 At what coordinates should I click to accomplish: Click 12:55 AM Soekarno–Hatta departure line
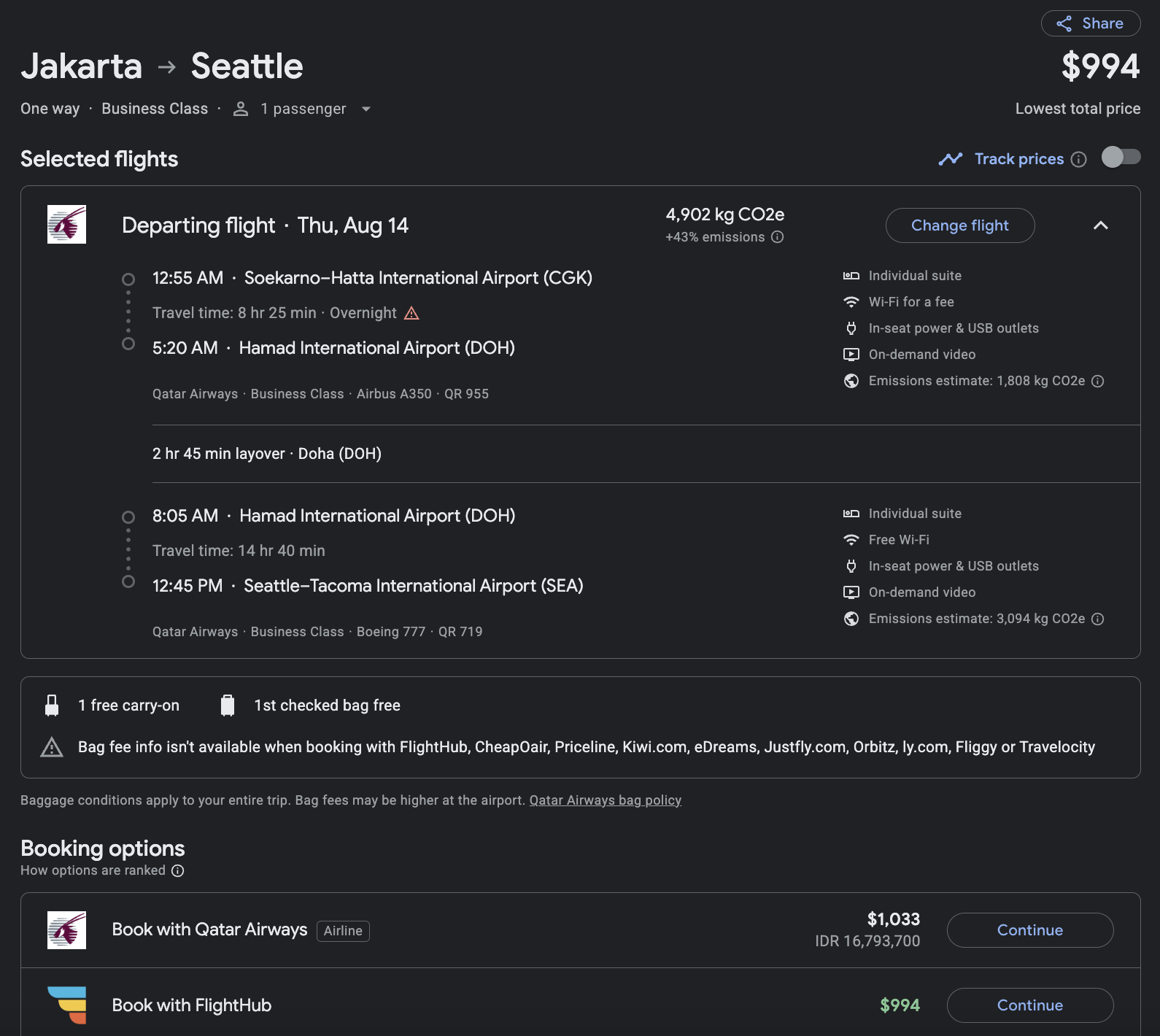[372, 278]
